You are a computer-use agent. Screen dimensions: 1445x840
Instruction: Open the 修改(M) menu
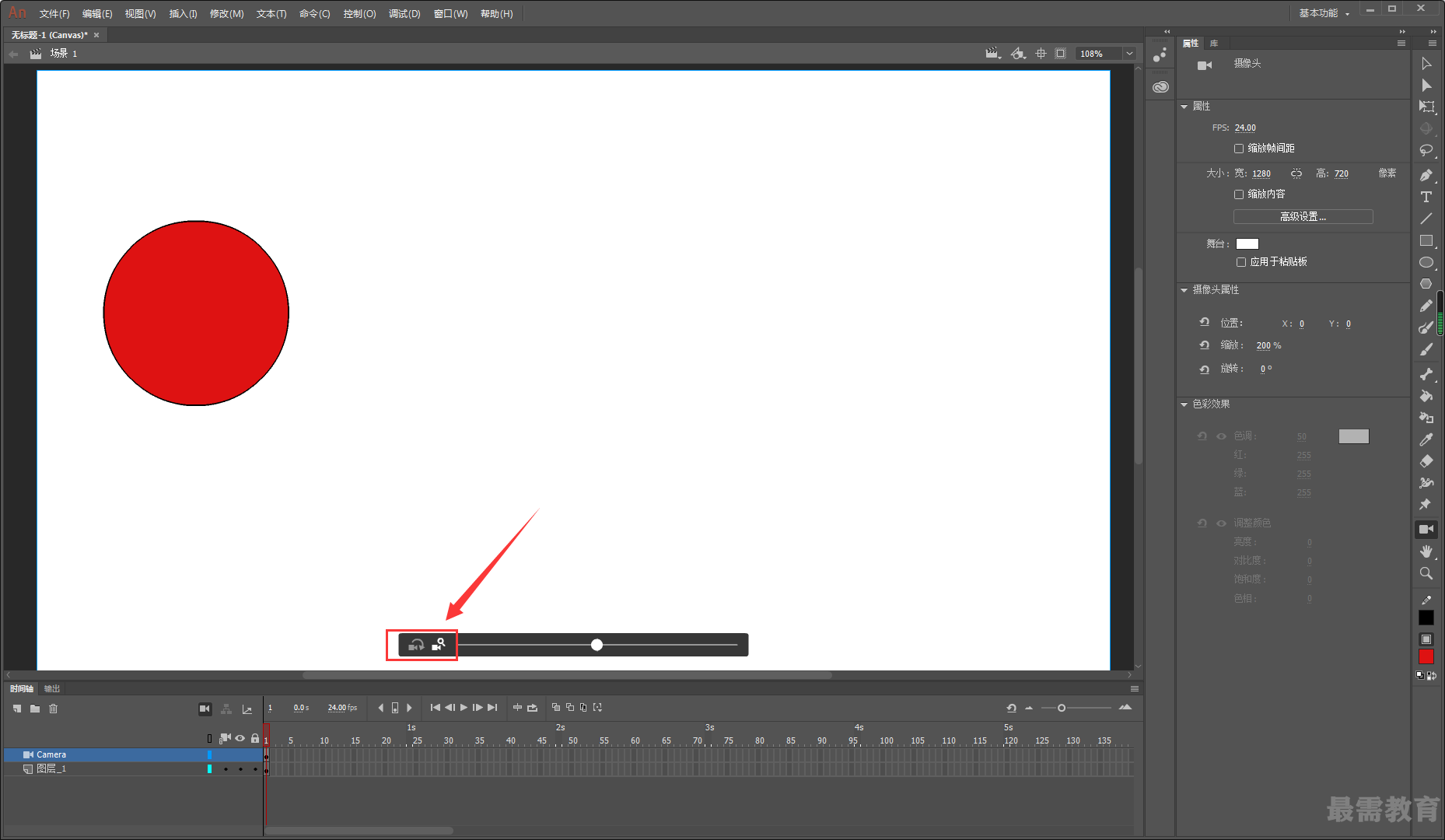[x=226, y=14]
